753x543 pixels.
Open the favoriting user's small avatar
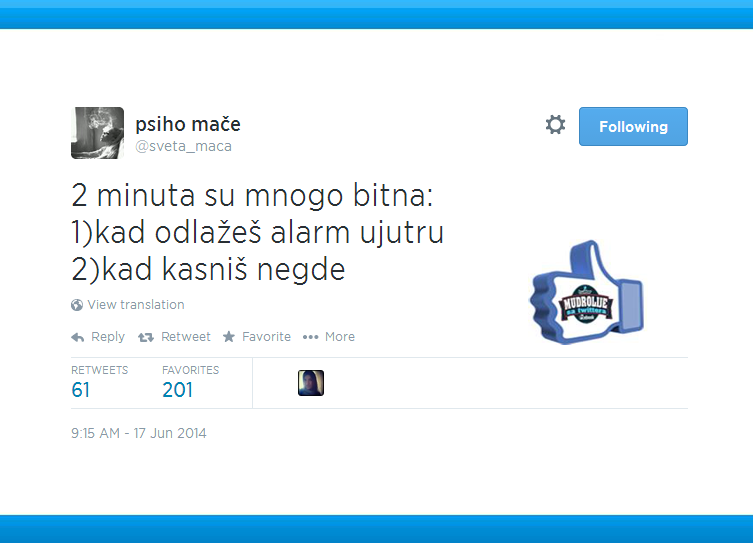(311, 383)
